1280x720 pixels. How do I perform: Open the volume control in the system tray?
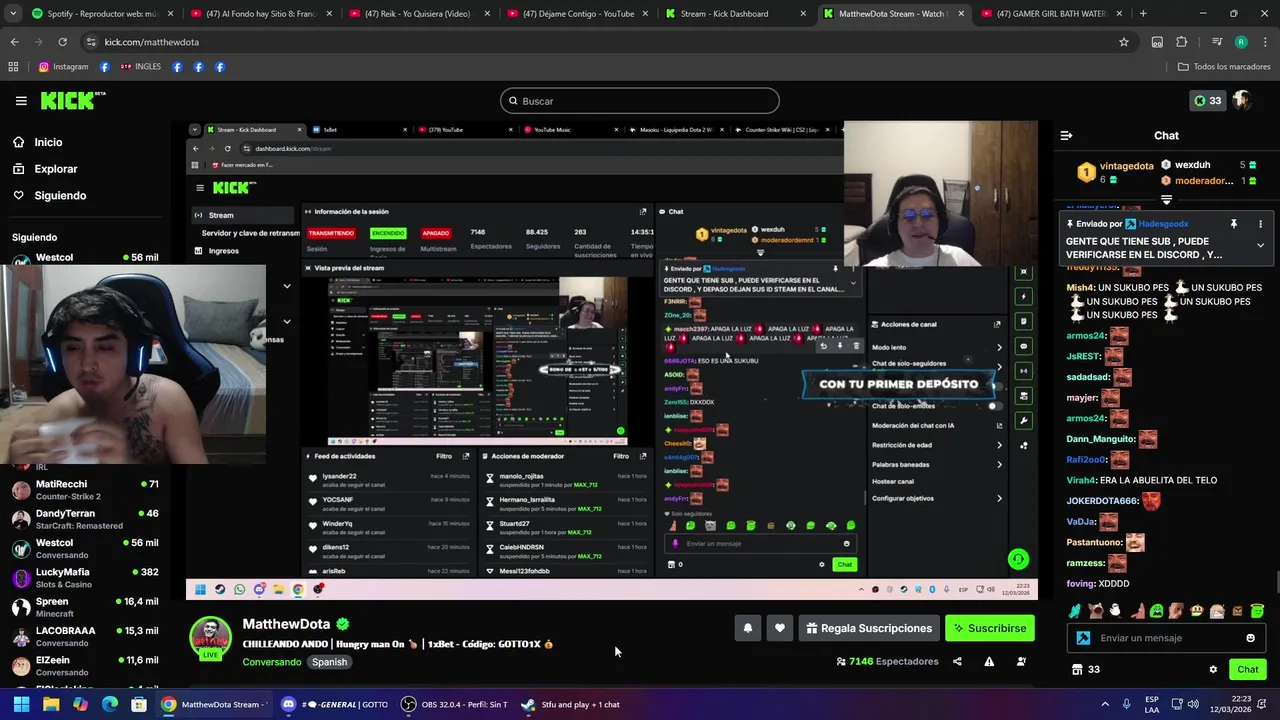click(1193, 704)
